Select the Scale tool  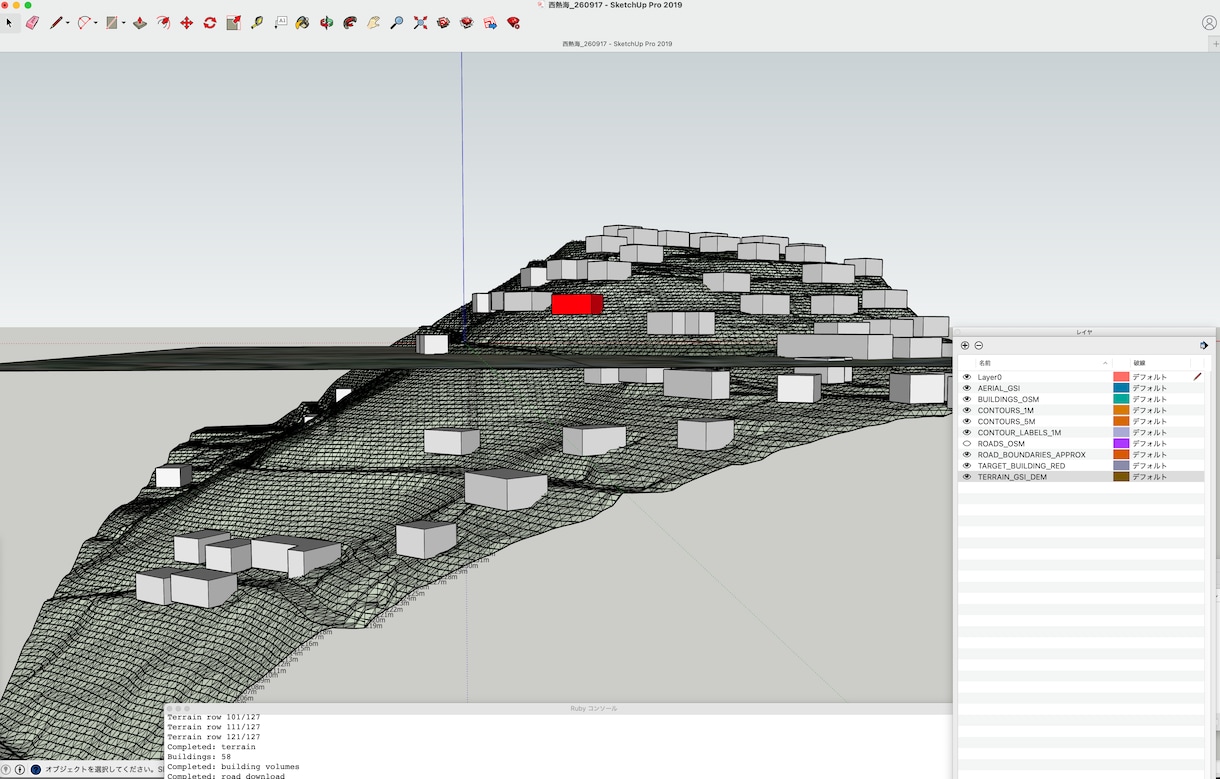pyautogui.click(x=233, y=22)
